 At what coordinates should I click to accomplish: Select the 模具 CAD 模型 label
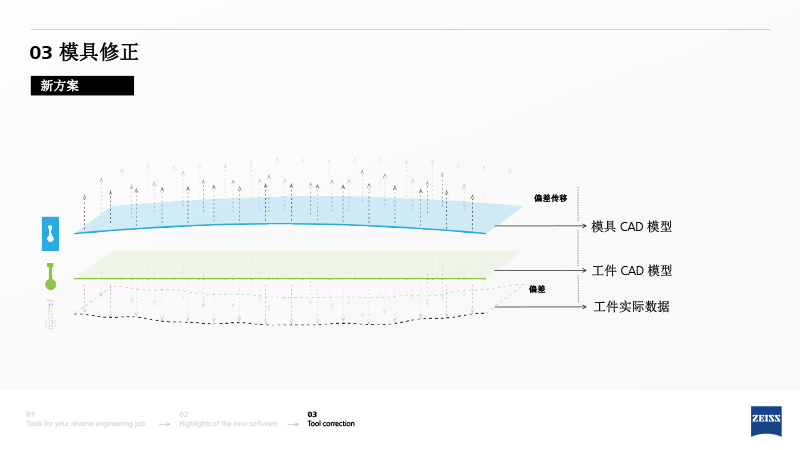point(631,227)
